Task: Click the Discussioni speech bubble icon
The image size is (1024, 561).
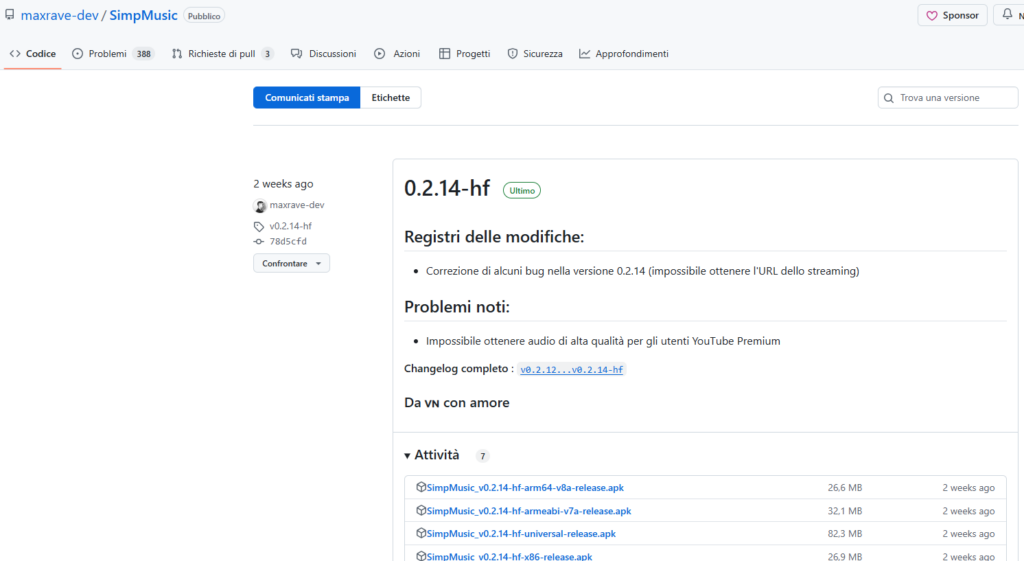Action: pyautogui.click(x=296, y=54)
